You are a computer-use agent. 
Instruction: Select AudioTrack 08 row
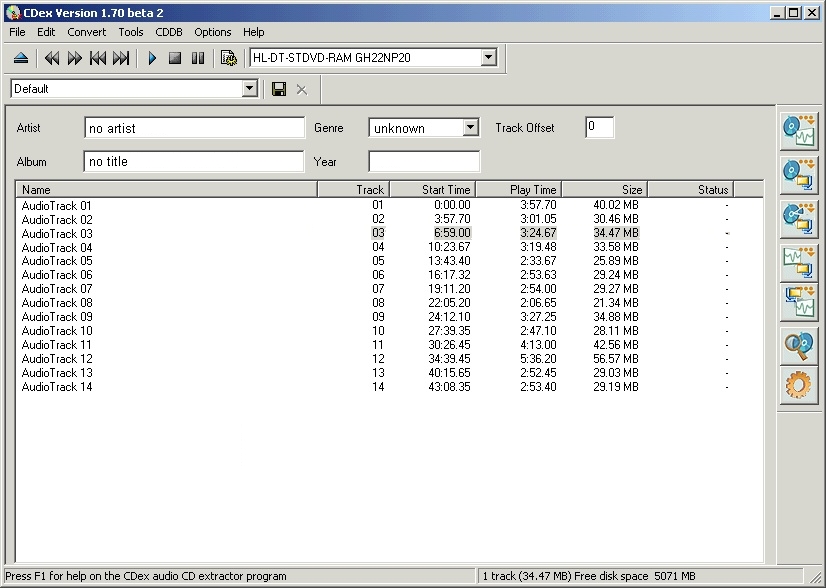coord(389,303)
